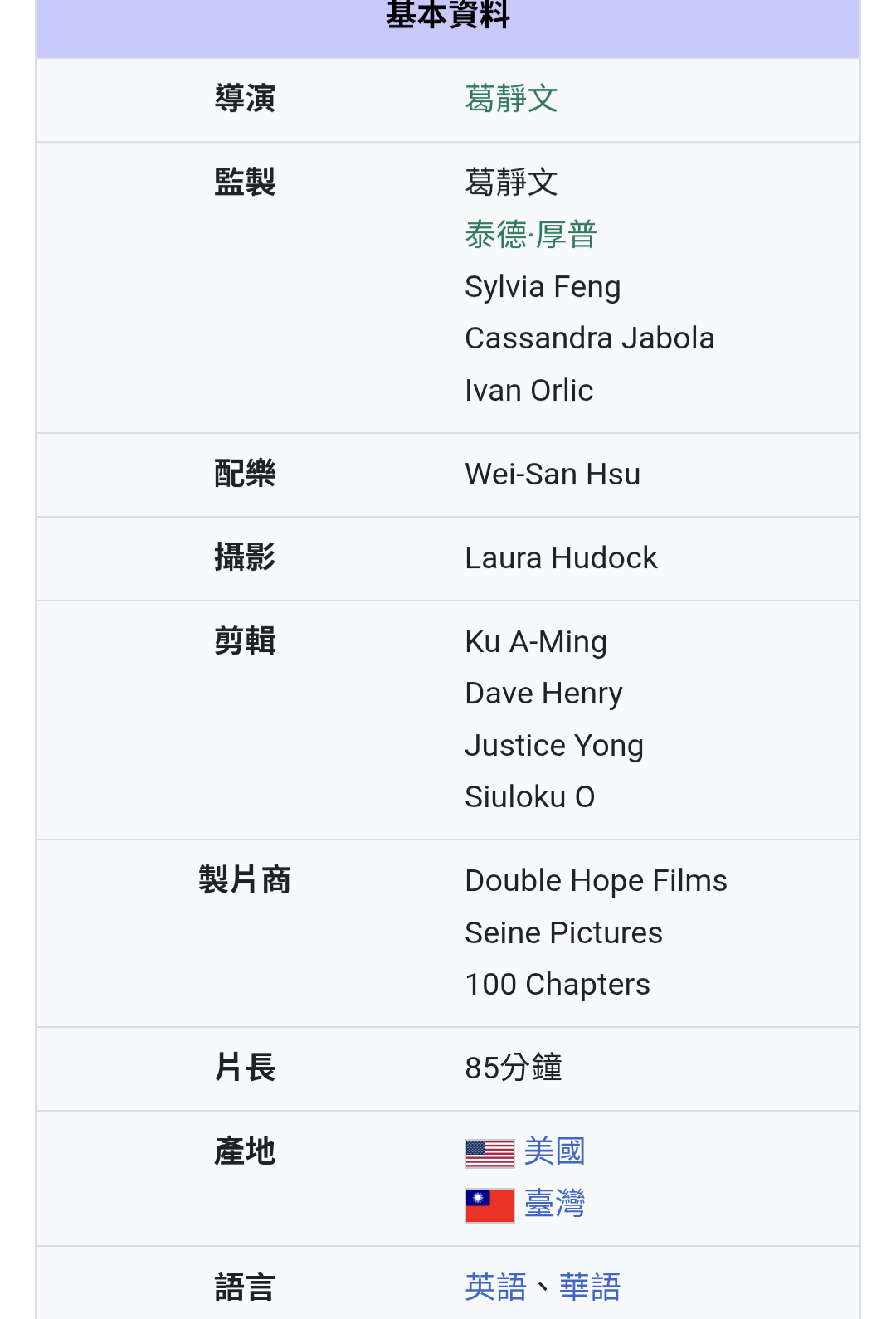
Task: Click the Taiwan flag icon
Action: pyautogui.click(x=489, y=1205)
